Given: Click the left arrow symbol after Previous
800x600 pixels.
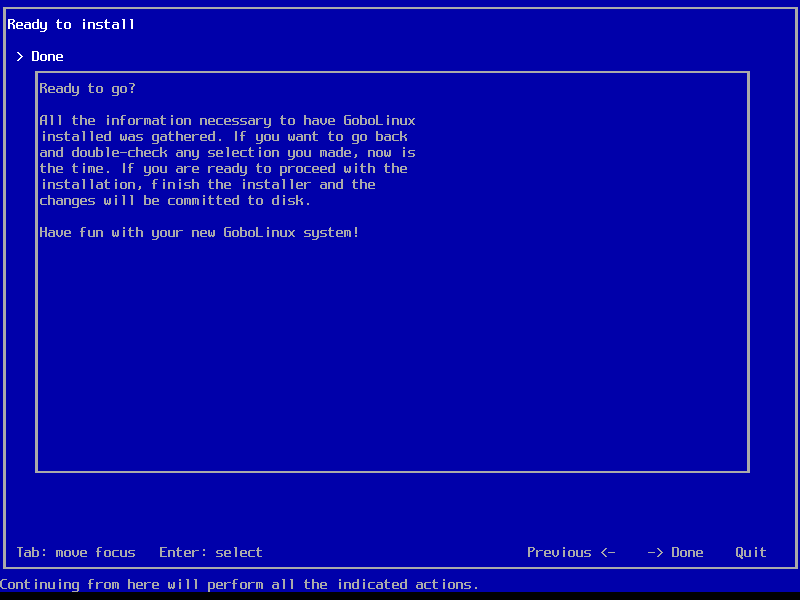Looking at the screenshot, I should (607, 552).
